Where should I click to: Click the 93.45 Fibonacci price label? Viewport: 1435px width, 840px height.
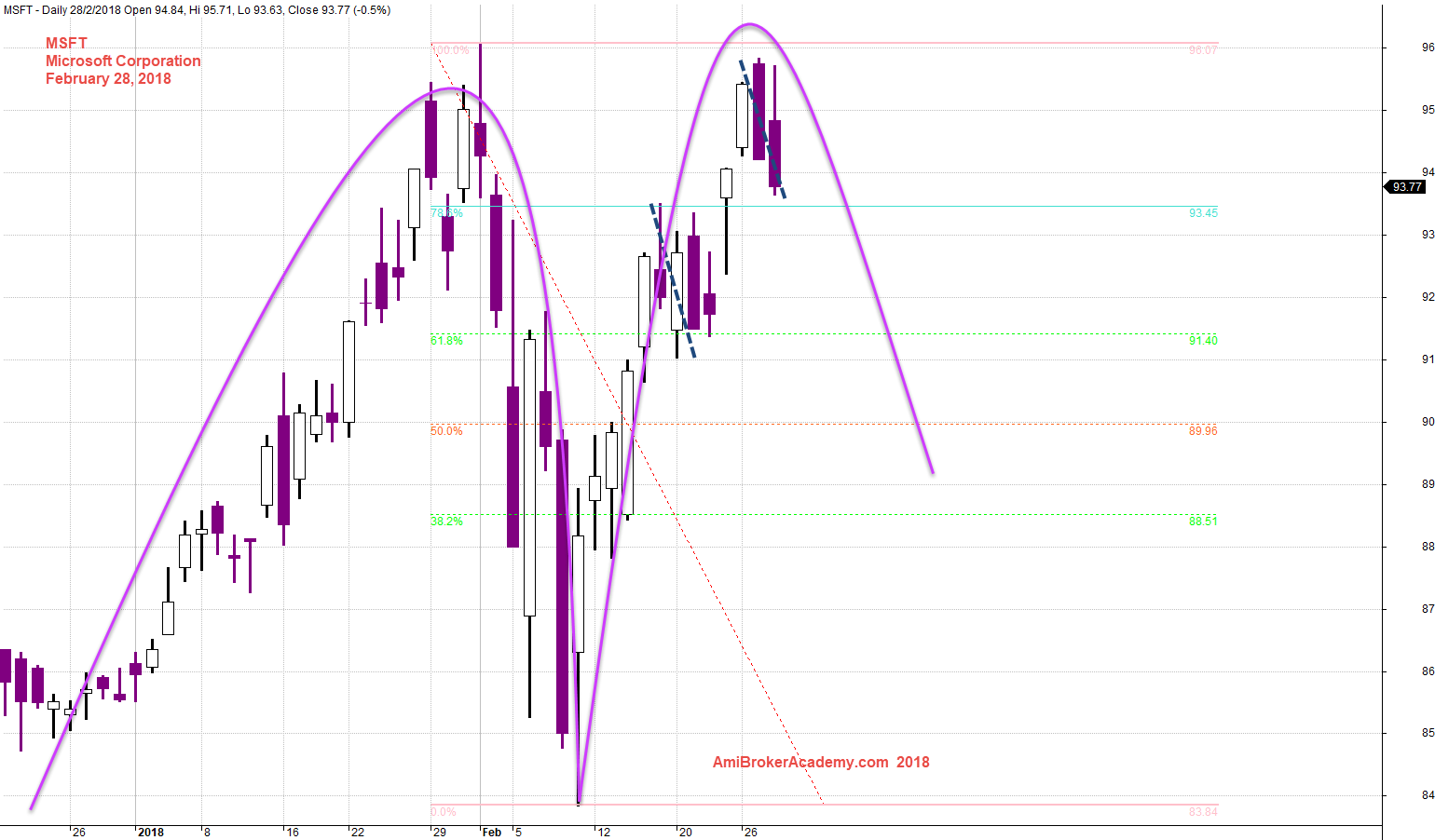(1203, 213)
